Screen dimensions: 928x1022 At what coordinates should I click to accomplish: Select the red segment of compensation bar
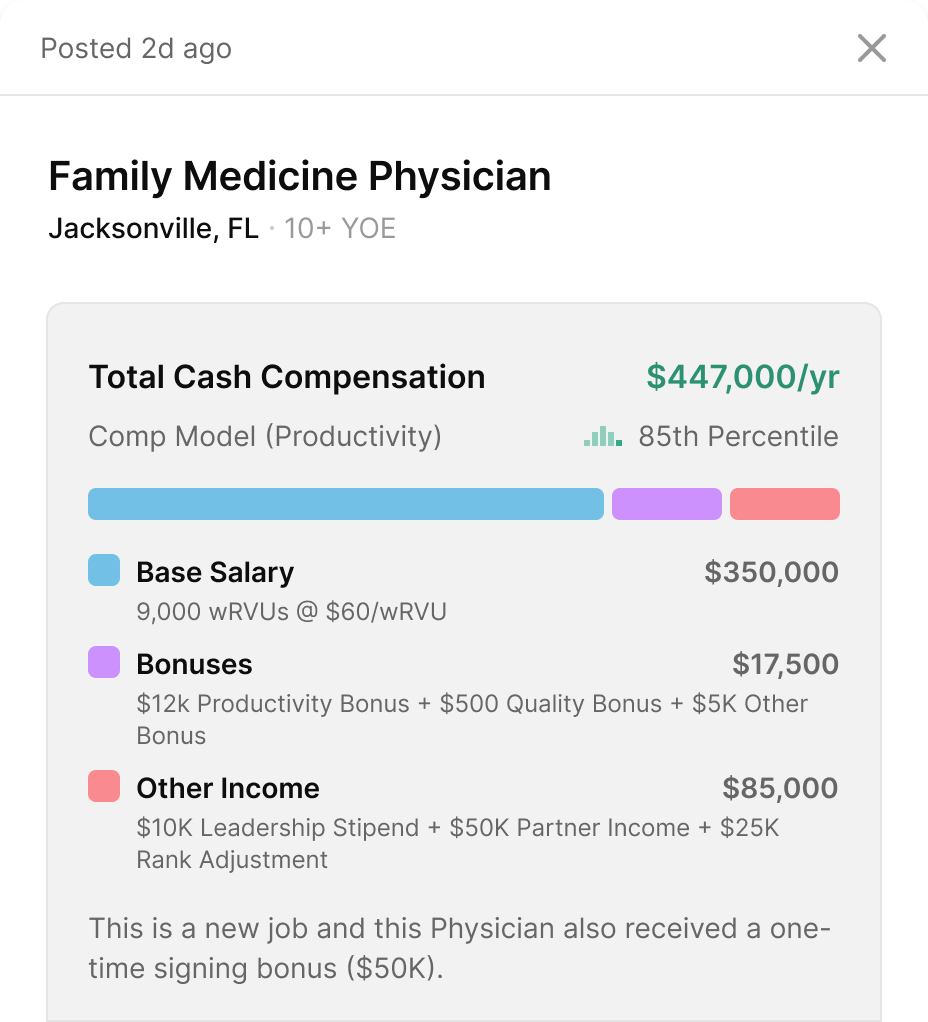pos(785,504)
